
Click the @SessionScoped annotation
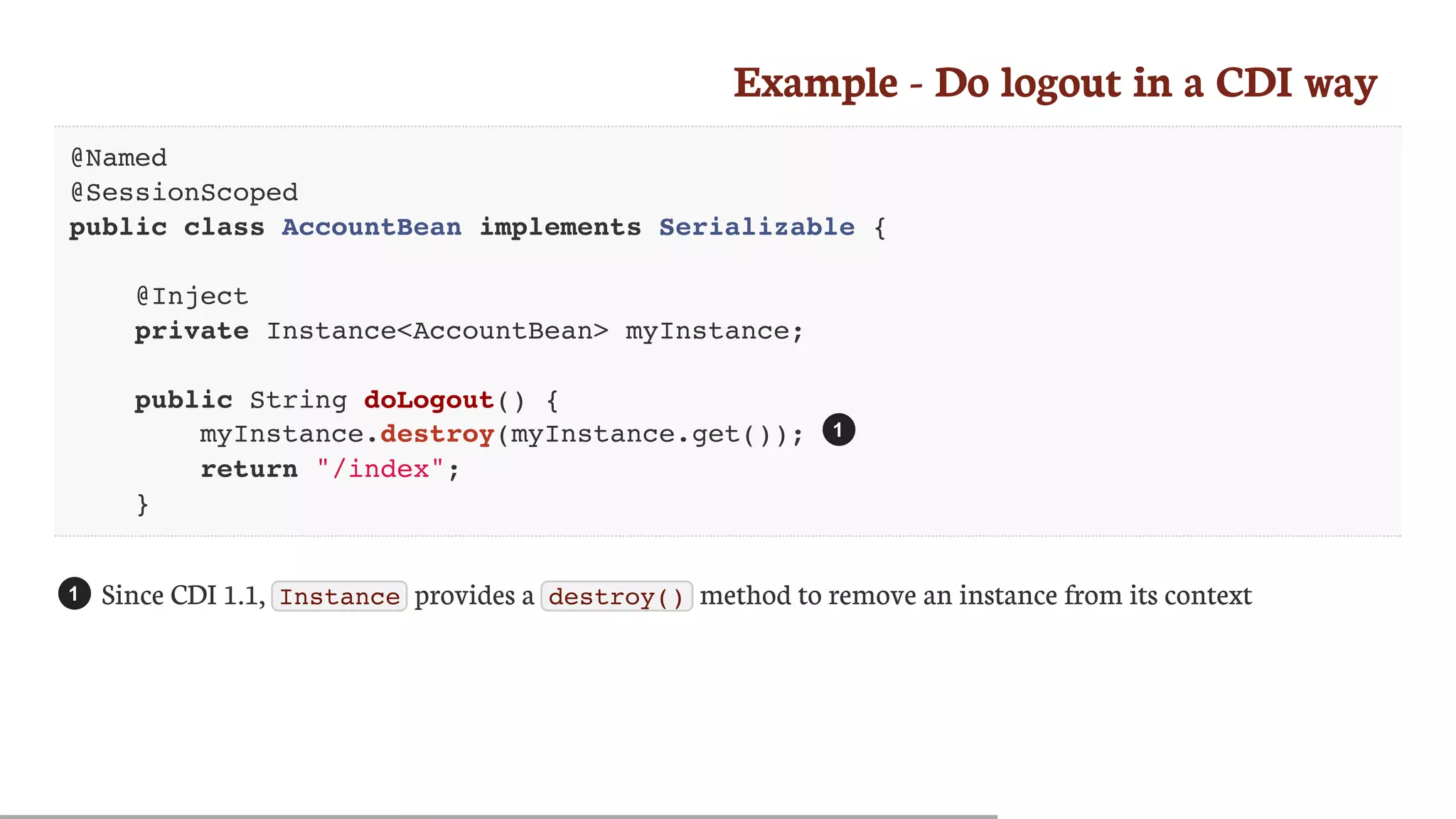(x=184, y=193)
